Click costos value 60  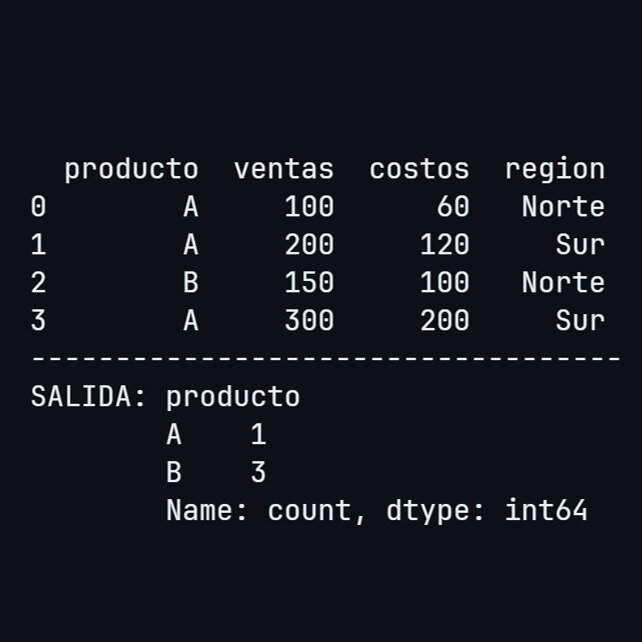(453, 206)
